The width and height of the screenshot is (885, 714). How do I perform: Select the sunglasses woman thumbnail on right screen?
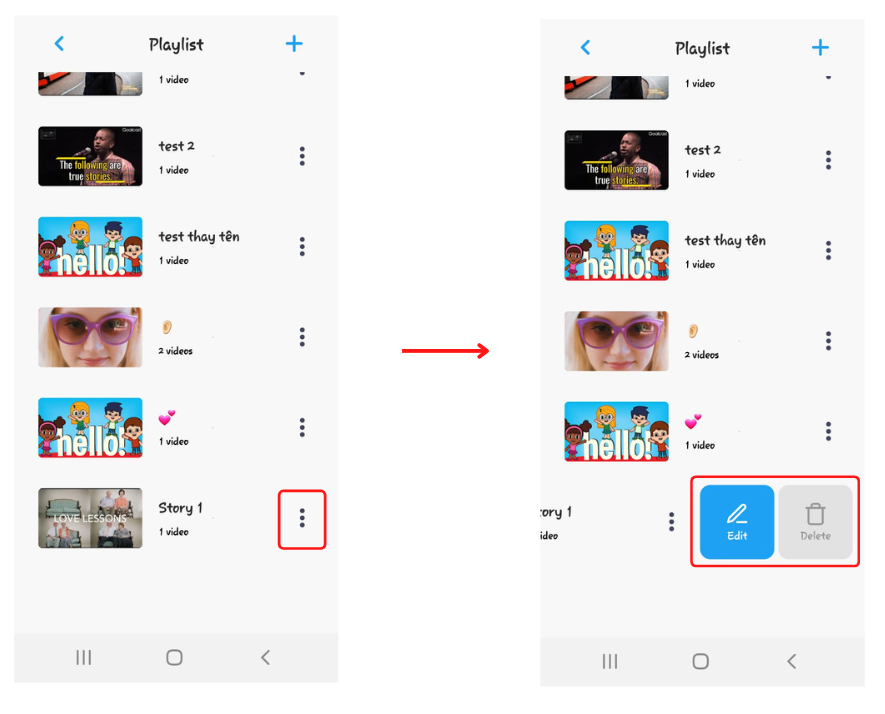coord(616,341)
